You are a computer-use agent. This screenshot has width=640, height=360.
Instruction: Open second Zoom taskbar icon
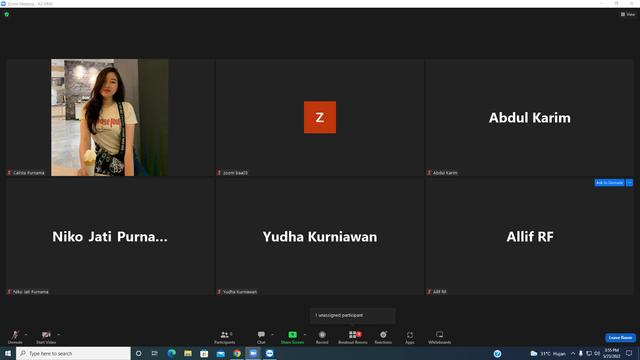pyautogui.click(x=269, y=353)
